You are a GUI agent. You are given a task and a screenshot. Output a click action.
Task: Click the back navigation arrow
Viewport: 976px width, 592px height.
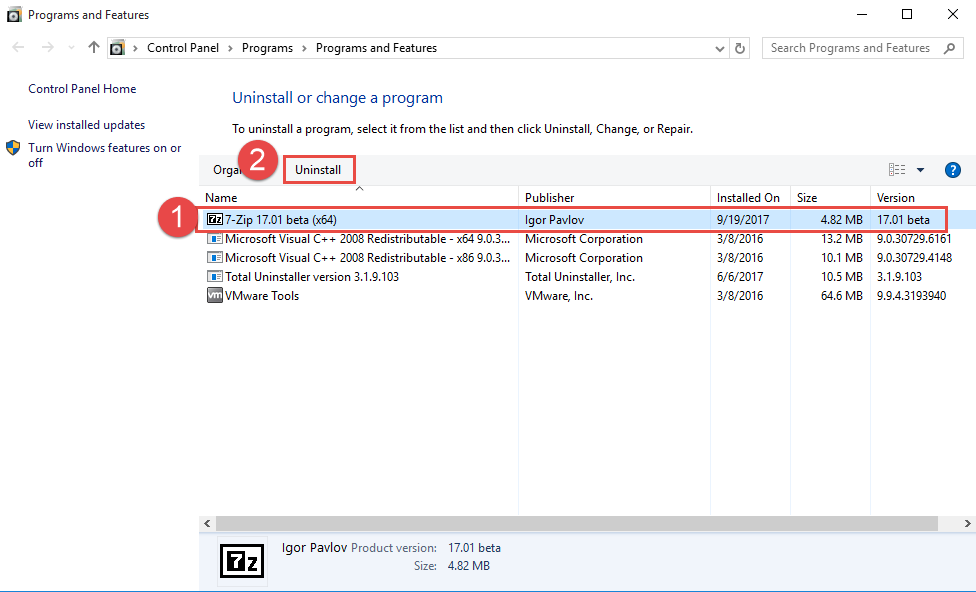click(x=17, y=47)
